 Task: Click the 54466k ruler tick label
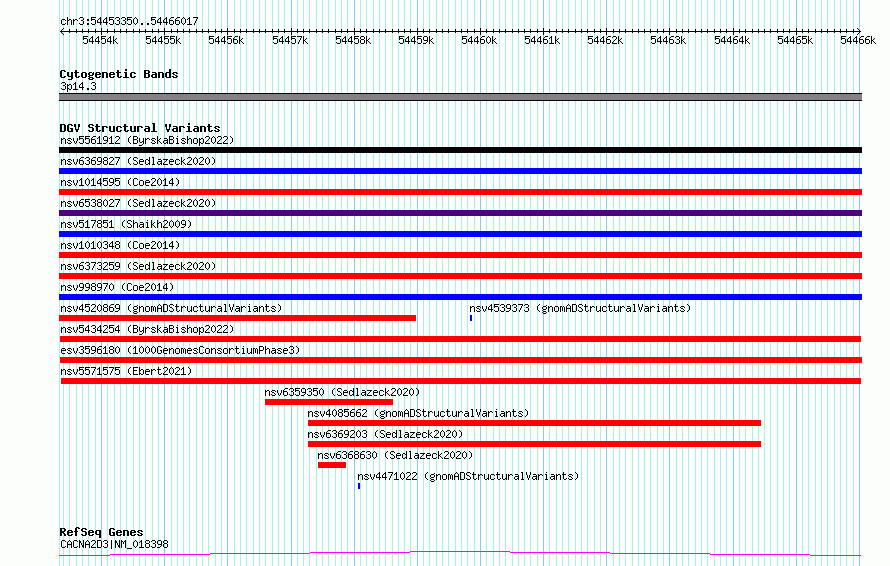click(858, 40)
